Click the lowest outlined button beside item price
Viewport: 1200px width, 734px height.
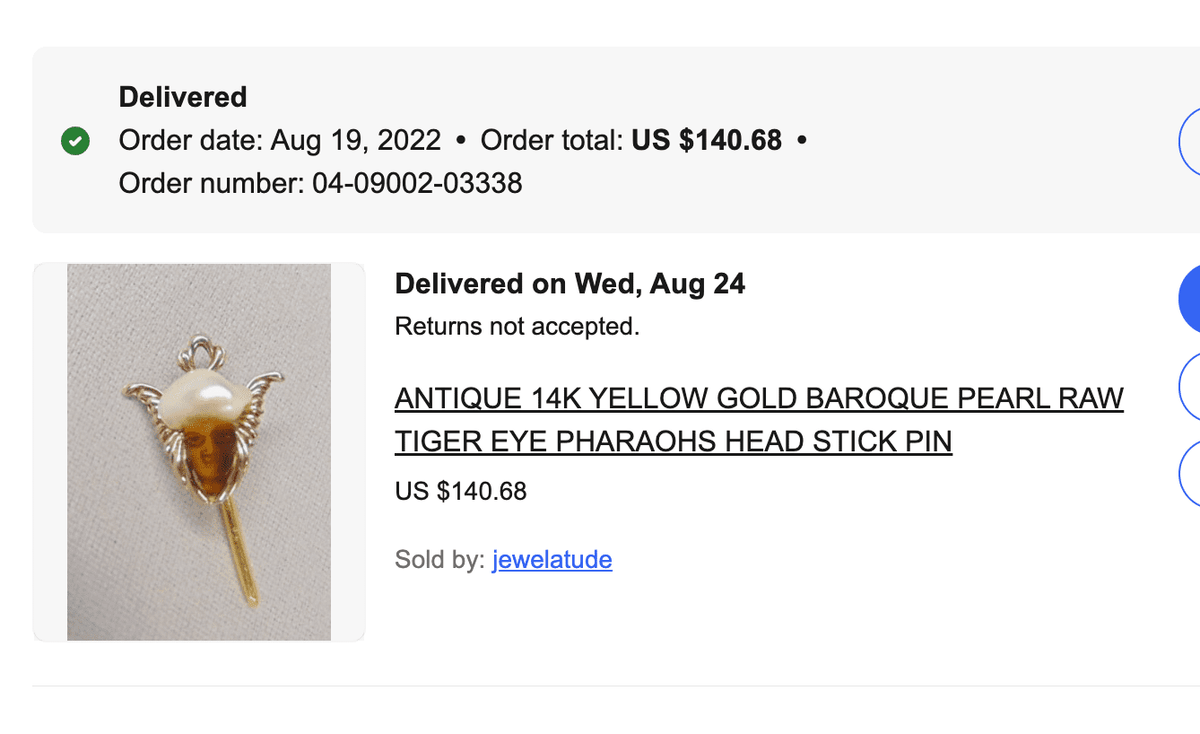1190,472
